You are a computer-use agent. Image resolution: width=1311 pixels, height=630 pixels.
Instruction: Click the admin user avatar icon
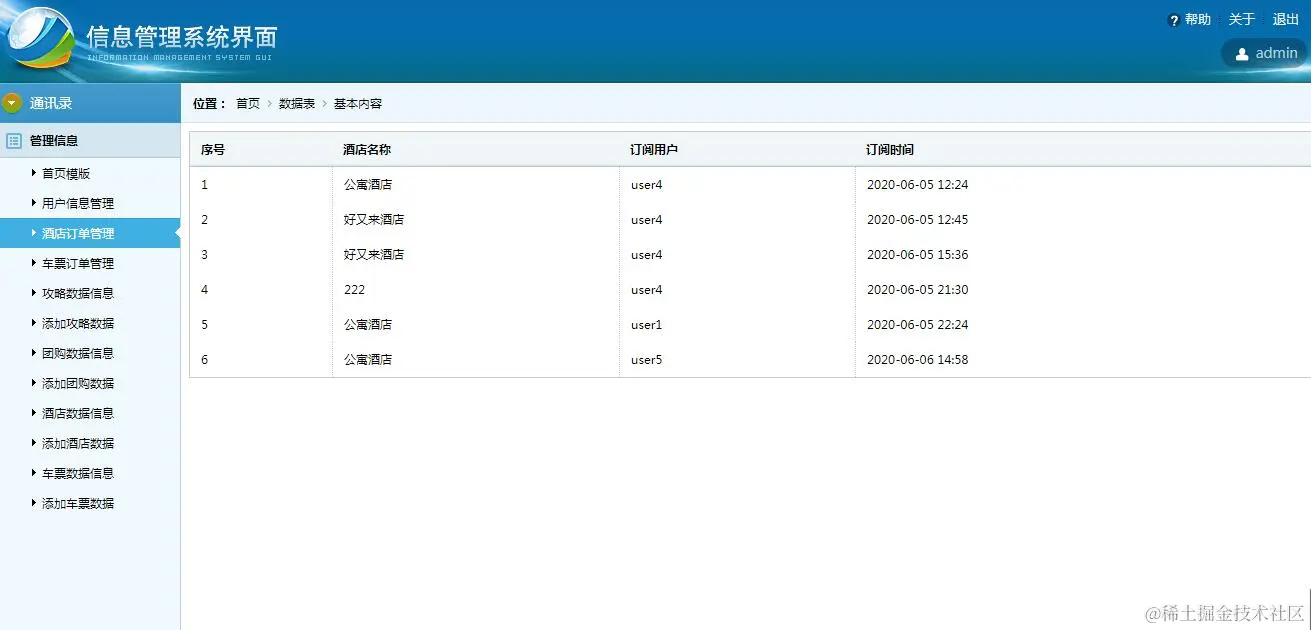pos(1242,54)
